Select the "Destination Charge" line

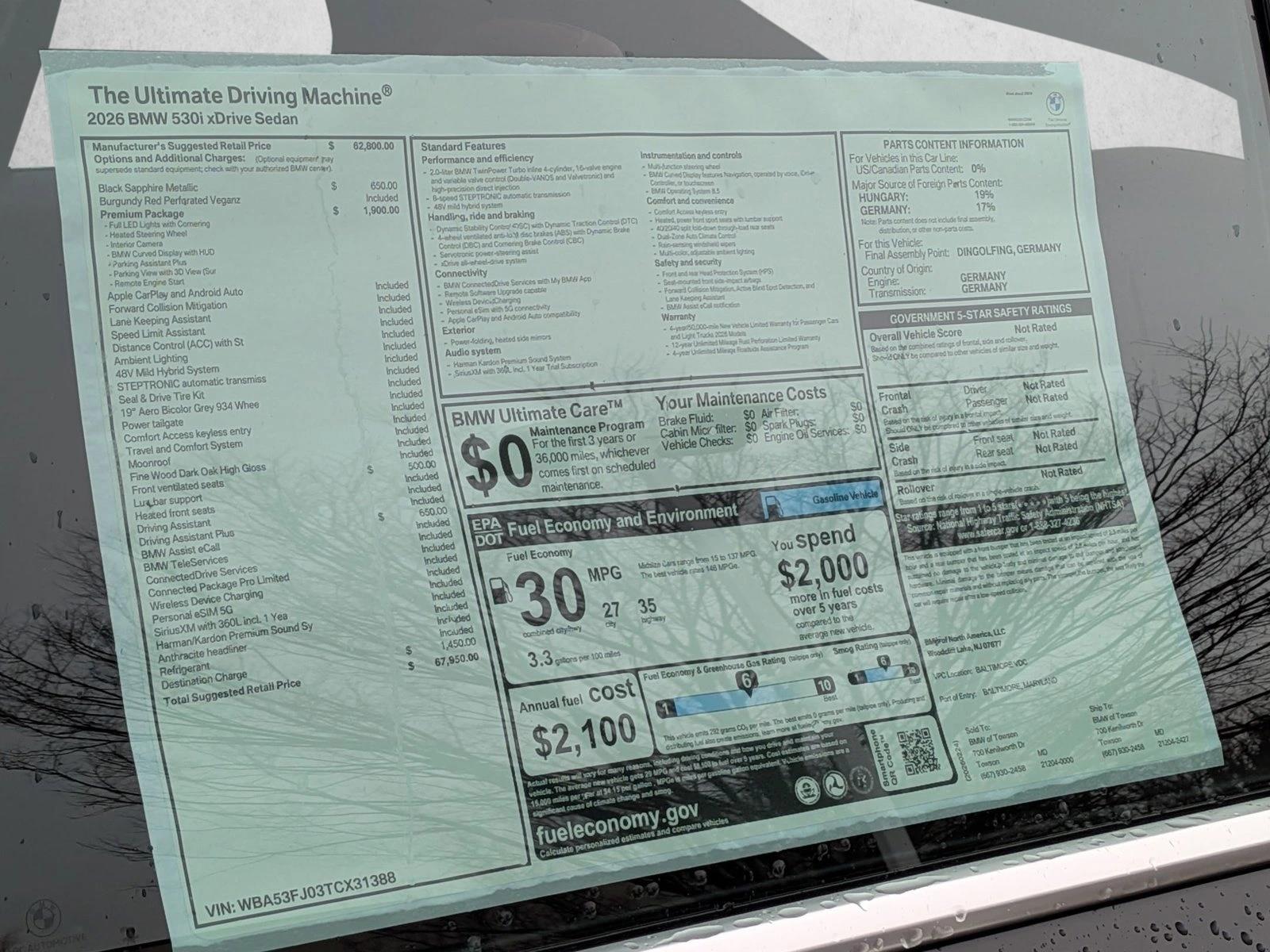205,681
